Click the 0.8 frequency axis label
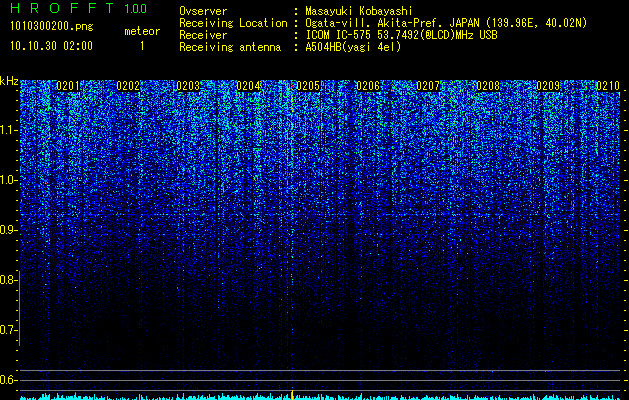This screenshot has height=400, width=629. click(x=8, y=280)
